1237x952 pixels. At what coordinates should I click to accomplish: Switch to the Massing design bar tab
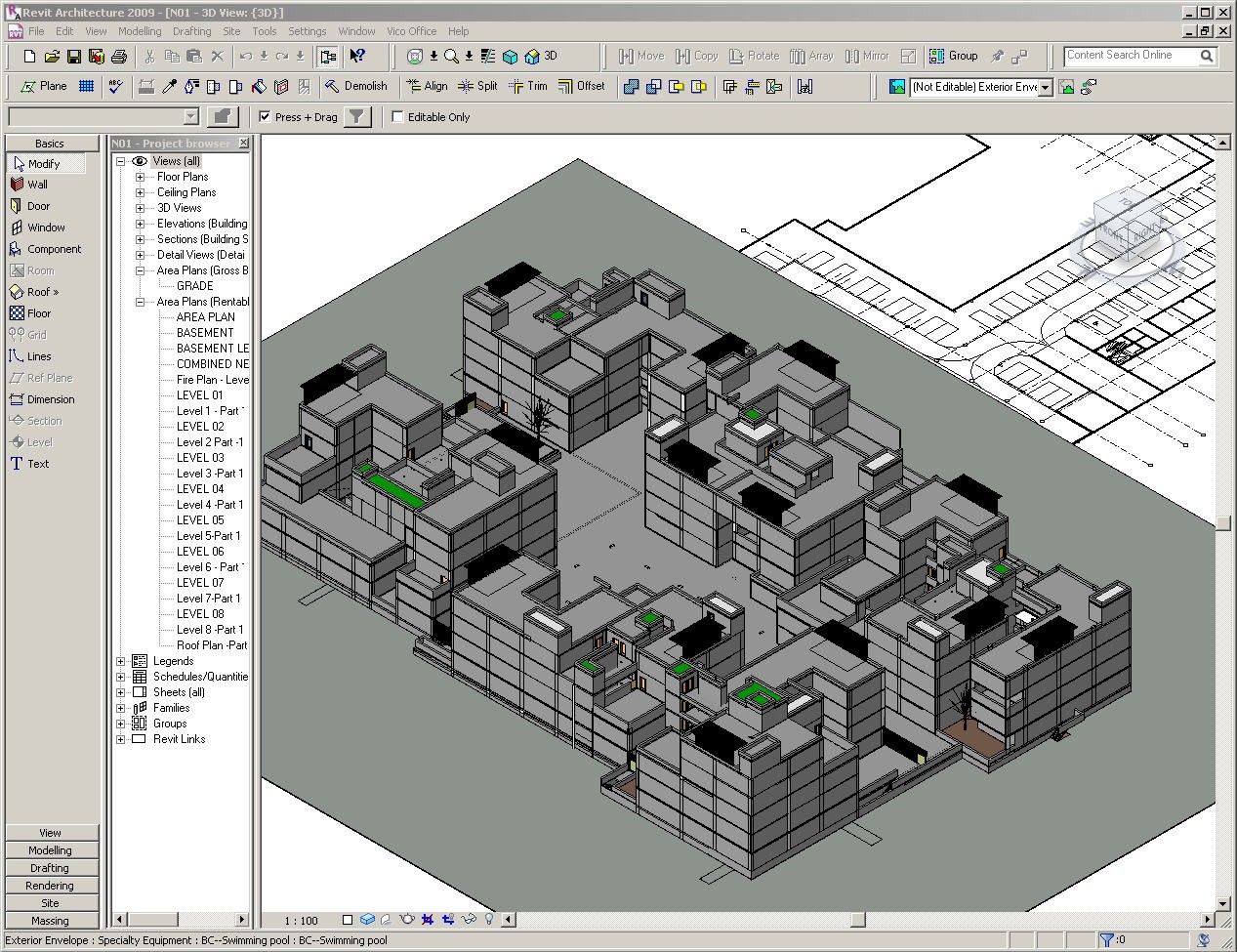(50, 921)
